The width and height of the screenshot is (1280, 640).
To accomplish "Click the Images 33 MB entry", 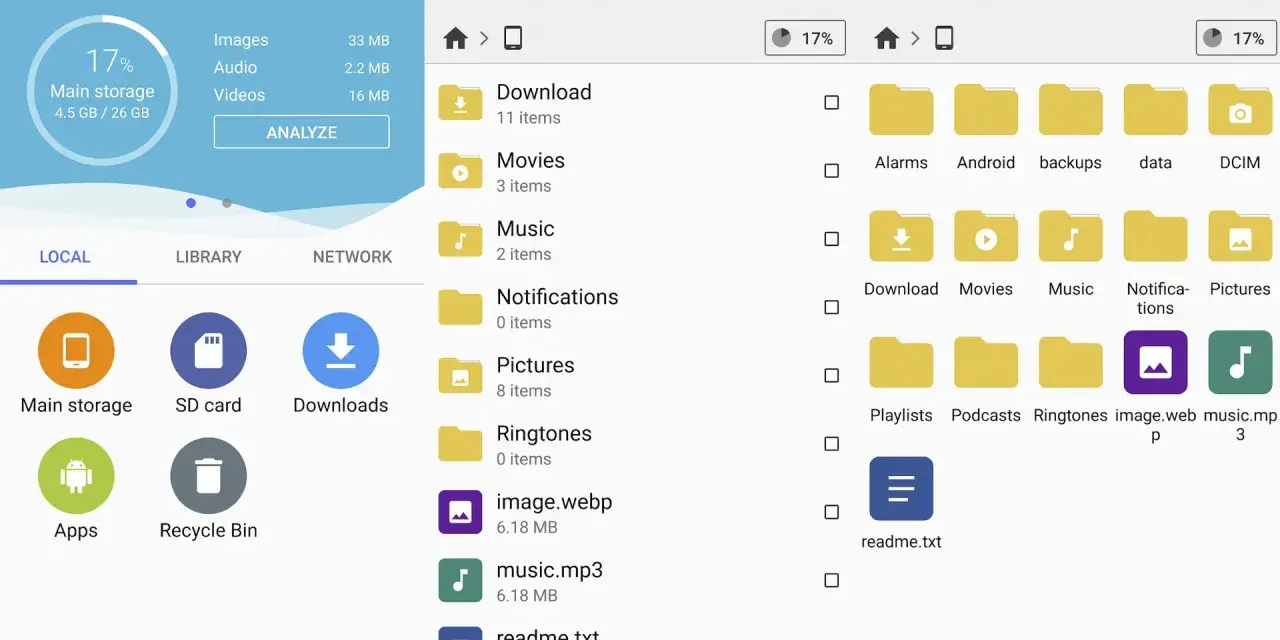I will pos(301,40).
